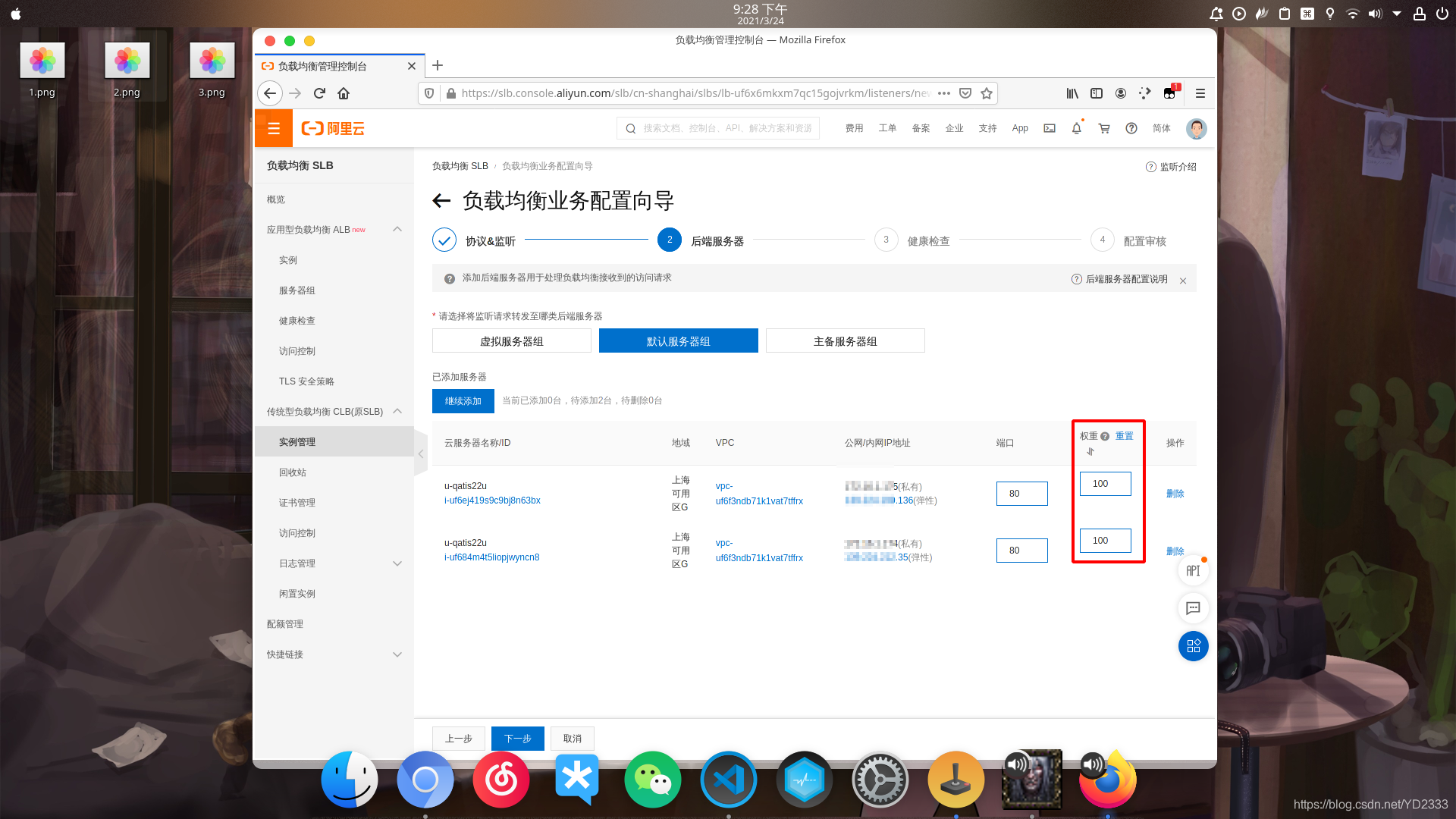The image size is (1456, 819).
Task: Select 主备服务器组 option
Action: tap(846, 341)
